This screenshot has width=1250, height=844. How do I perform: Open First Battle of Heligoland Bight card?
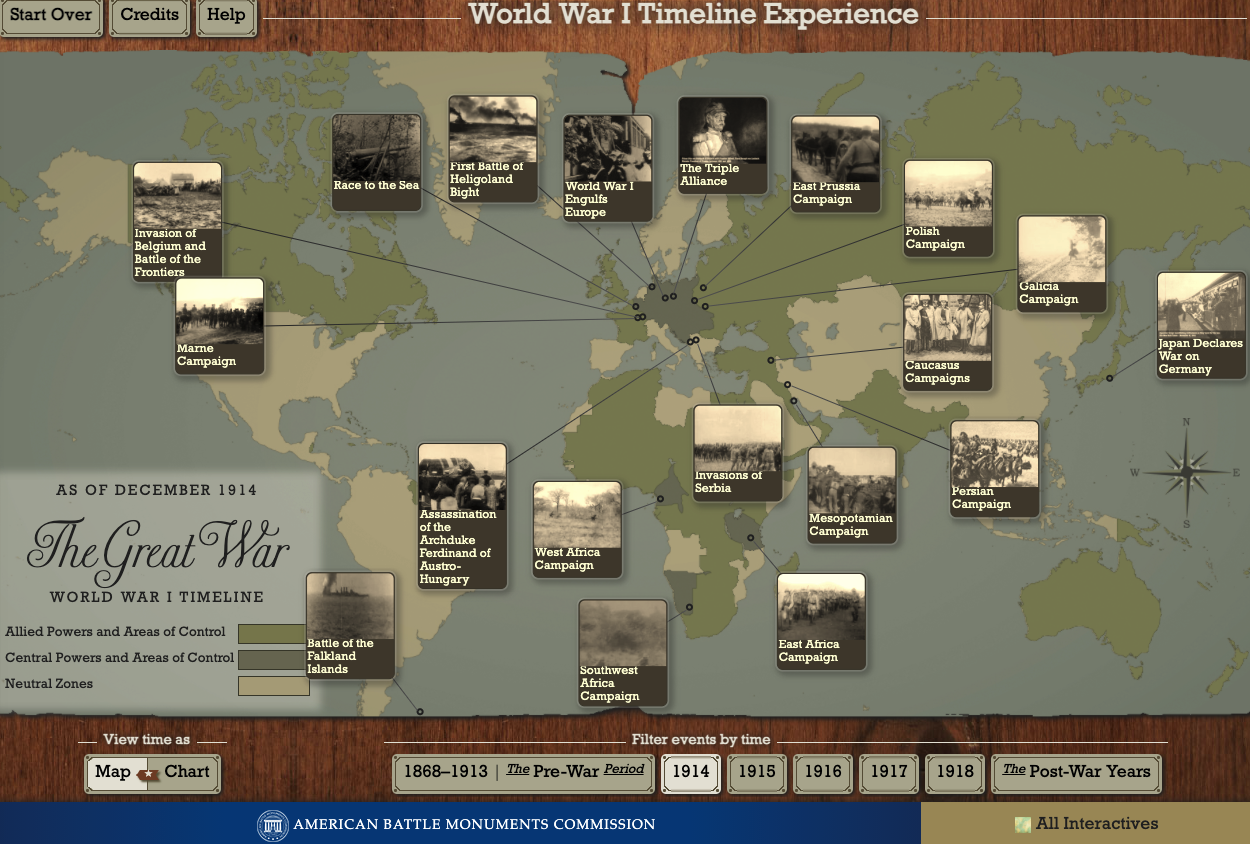pyautogui.click(x=493, y=151)
